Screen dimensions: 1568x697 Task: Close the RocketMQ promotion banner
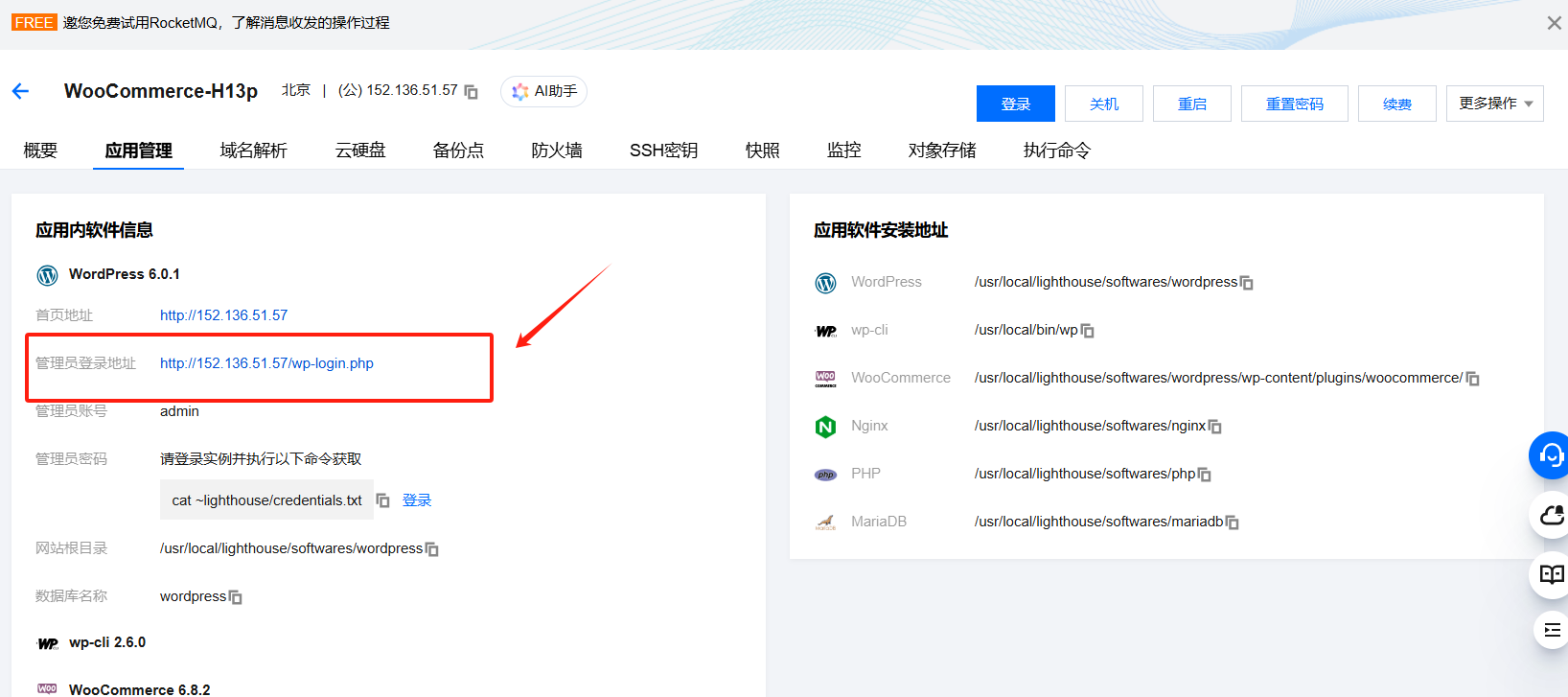[1554, 23]
